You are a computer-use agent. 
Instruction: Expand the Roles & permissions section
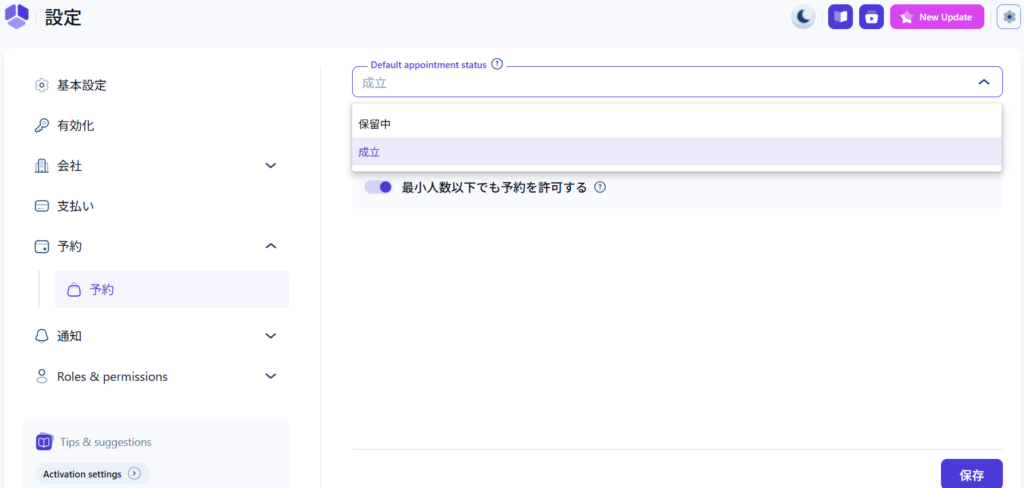pyautogui.click(x=270, y=376)
